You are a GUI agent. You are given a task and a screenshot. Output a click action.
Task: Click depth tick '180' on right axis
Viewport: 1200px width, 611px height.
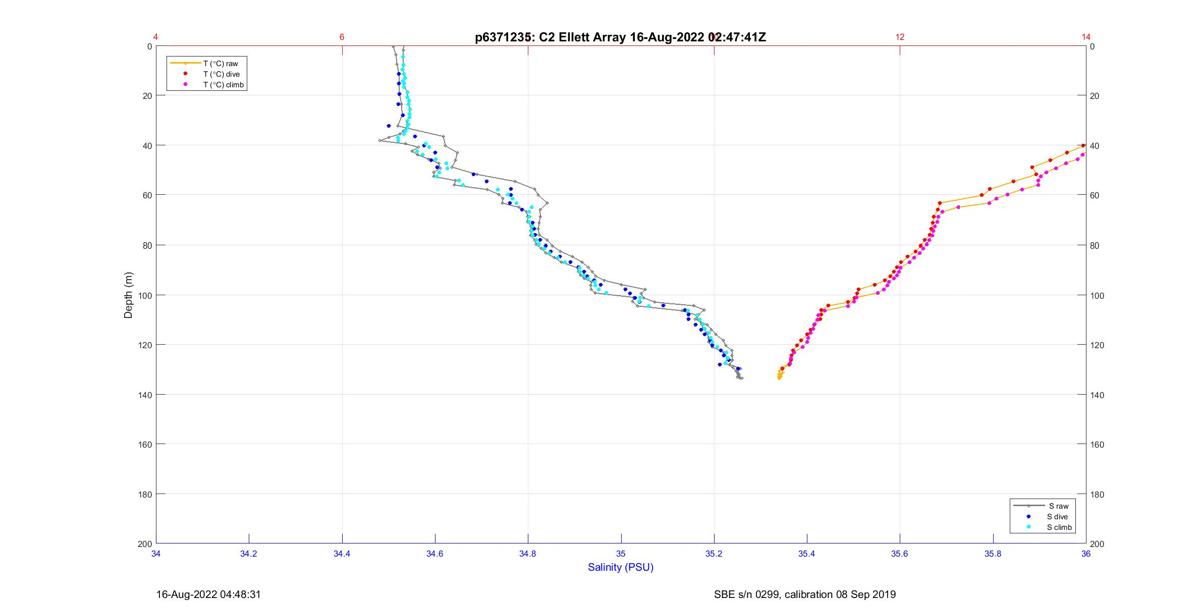1098,494
